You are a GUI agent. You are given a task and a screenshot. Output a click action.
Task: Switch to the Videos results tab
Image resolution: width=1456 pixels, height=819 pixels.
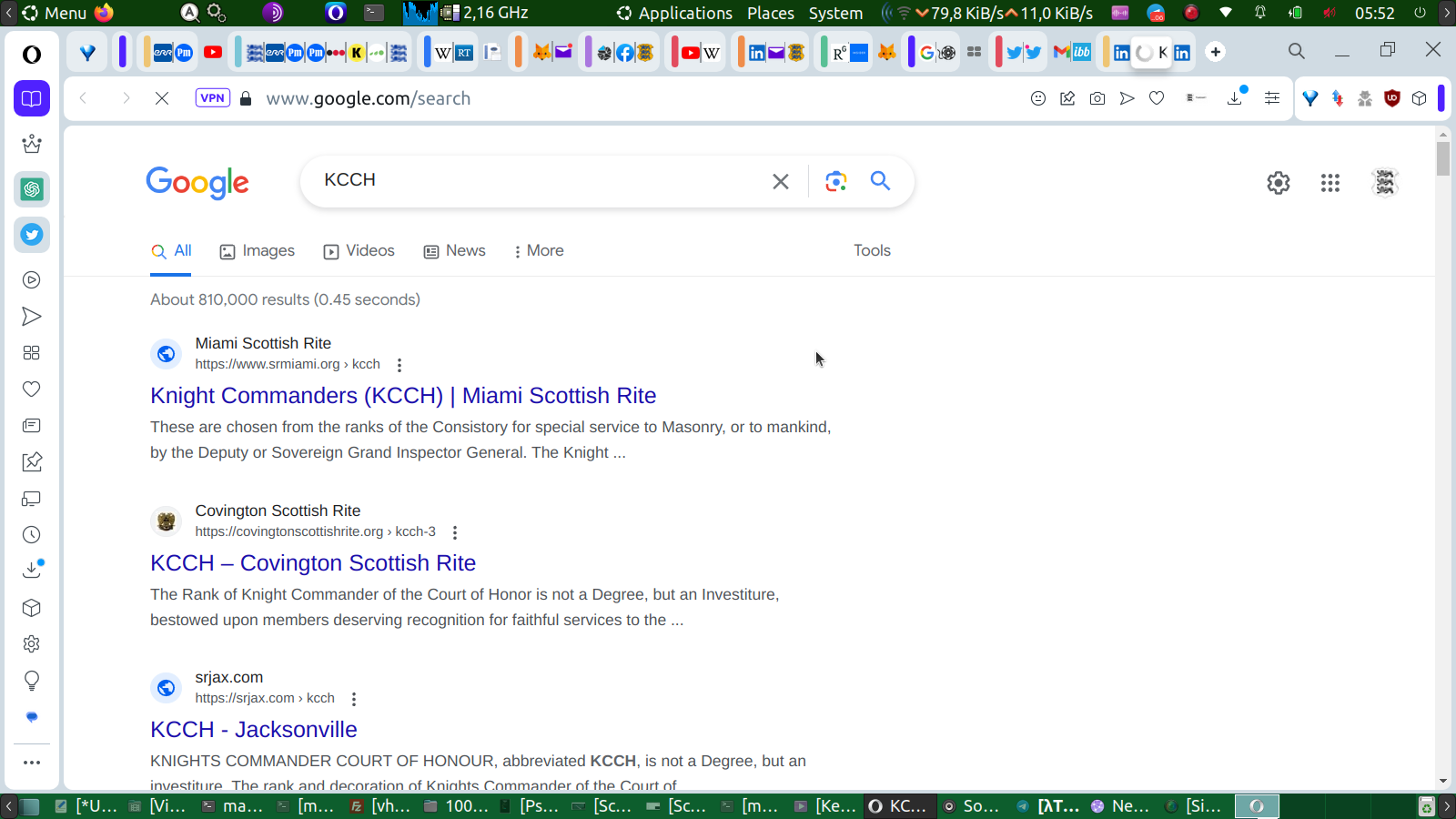pyautogui.click(x=359, y=251)
